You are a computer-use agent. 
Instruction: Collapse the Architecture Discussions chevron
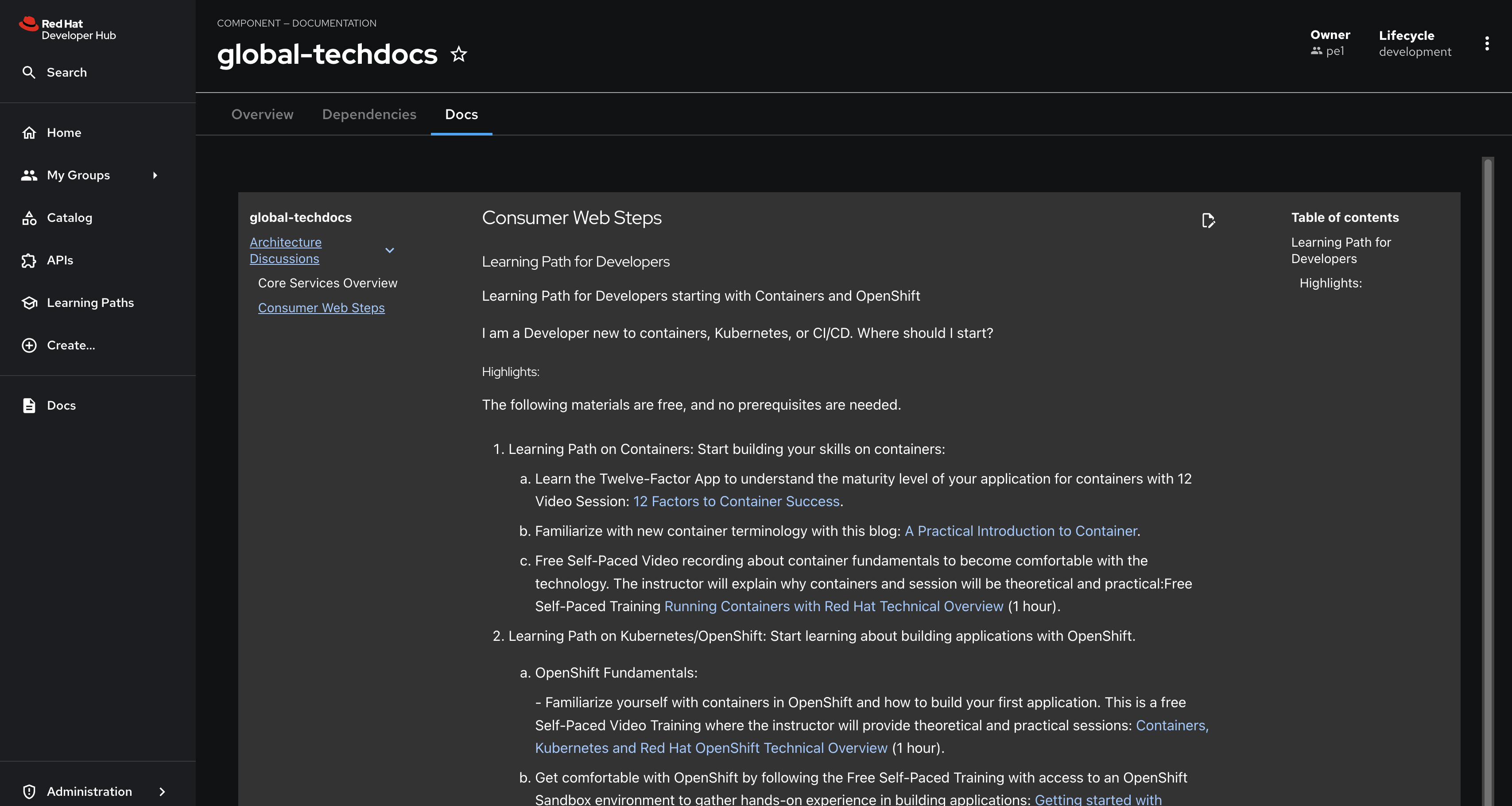[389, 250]
